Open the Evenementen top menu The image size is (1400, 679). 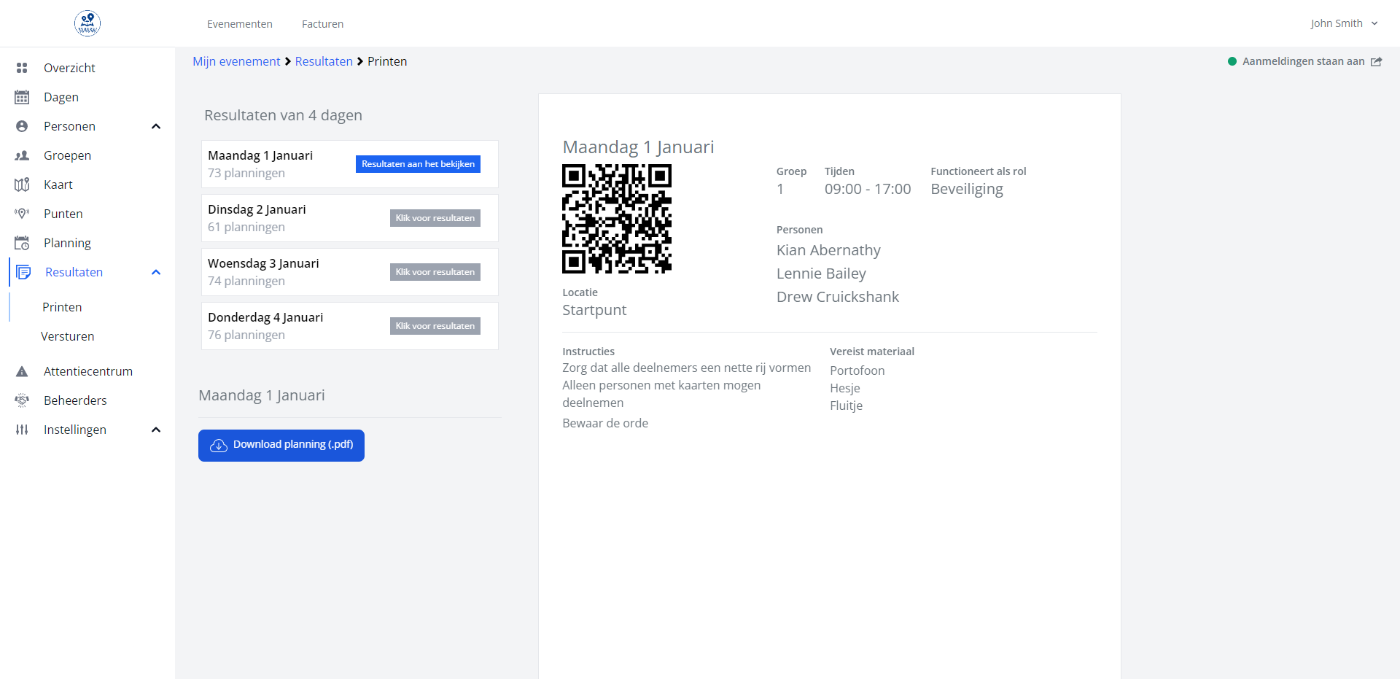[239, 24]
